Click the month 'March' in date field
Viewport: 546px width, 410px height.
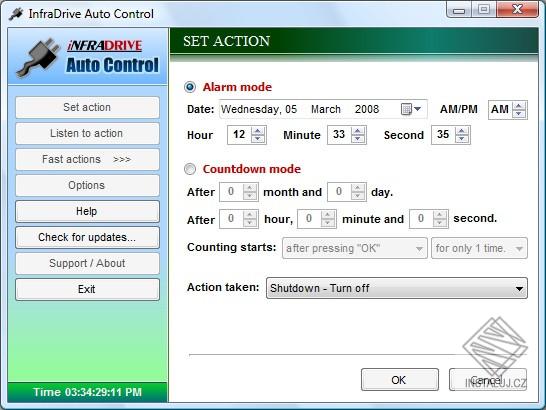click(326, 109)
